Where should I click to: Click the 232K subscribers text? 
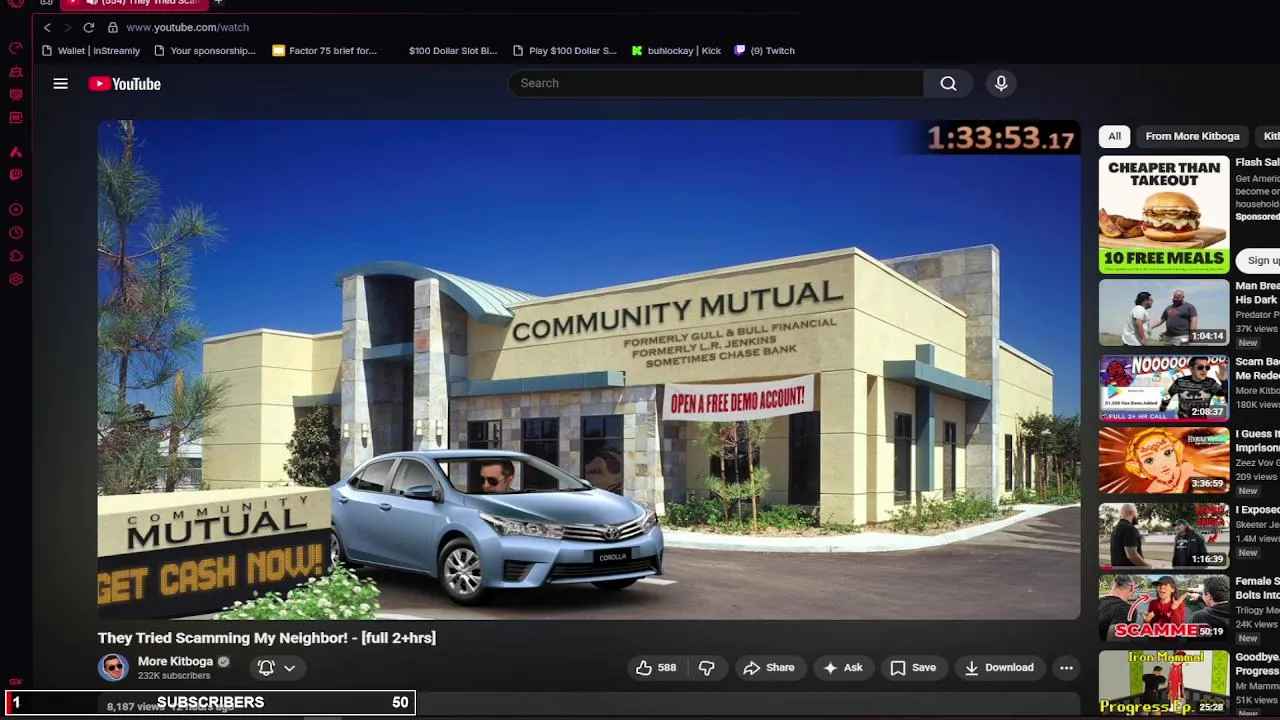point(174,676)
